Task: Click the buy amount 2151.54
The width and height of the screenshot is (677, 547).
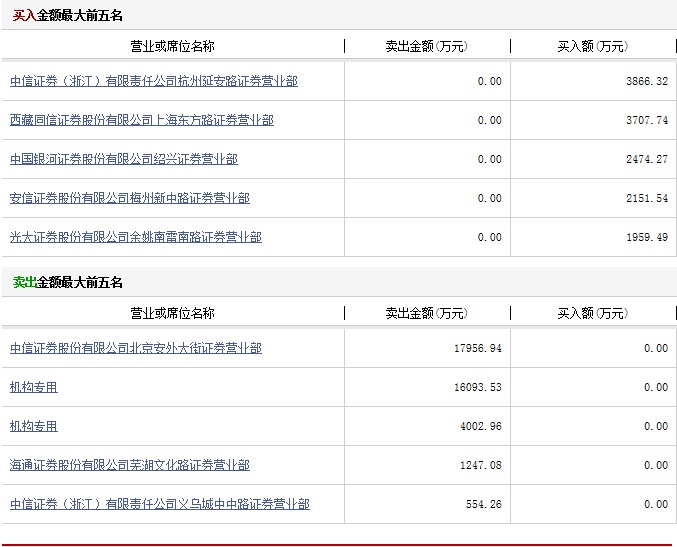Action: pos(647,198)
